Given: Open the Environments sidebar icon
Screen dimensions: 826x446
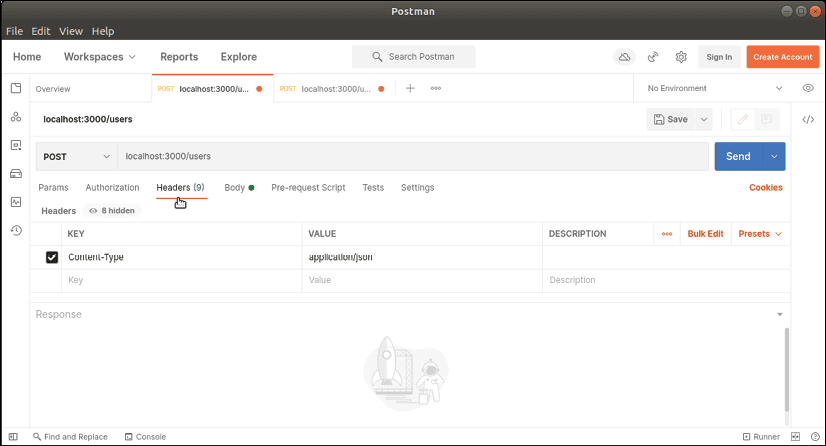Looking at the screenshot, I should [16, 145].
